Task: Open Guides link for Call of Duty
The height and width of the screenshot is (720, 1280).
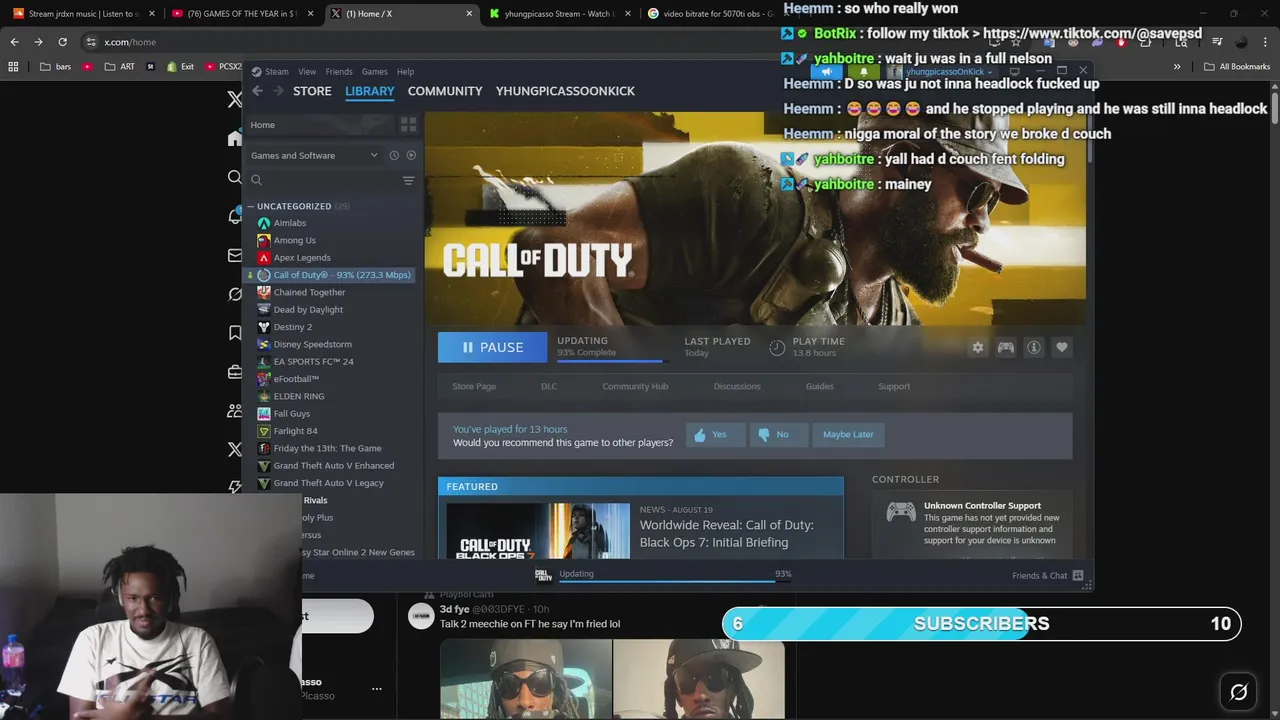Action: (x=819, y=386)
